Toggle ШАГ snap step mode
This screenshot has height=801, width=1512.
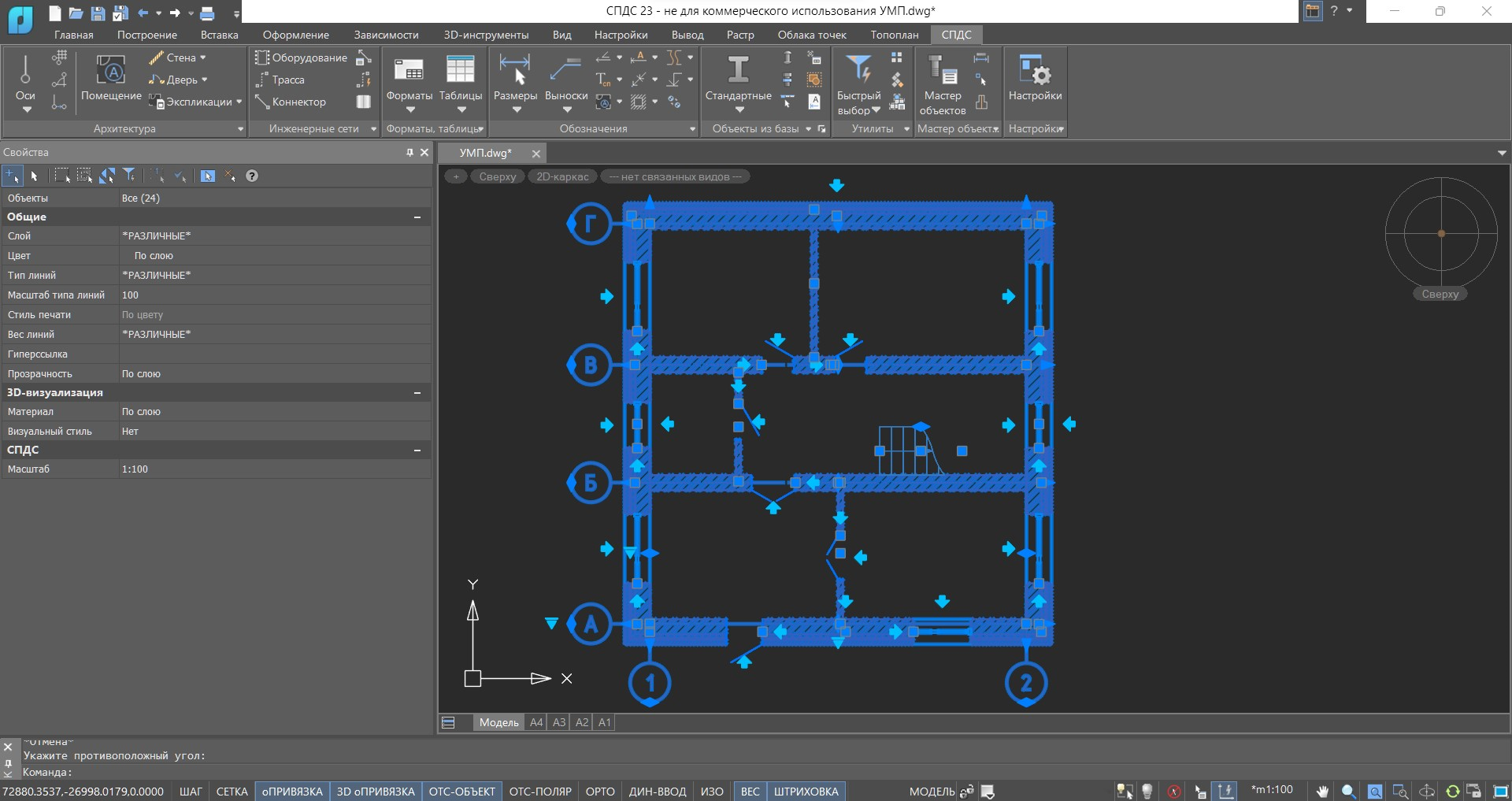[191, 792]
